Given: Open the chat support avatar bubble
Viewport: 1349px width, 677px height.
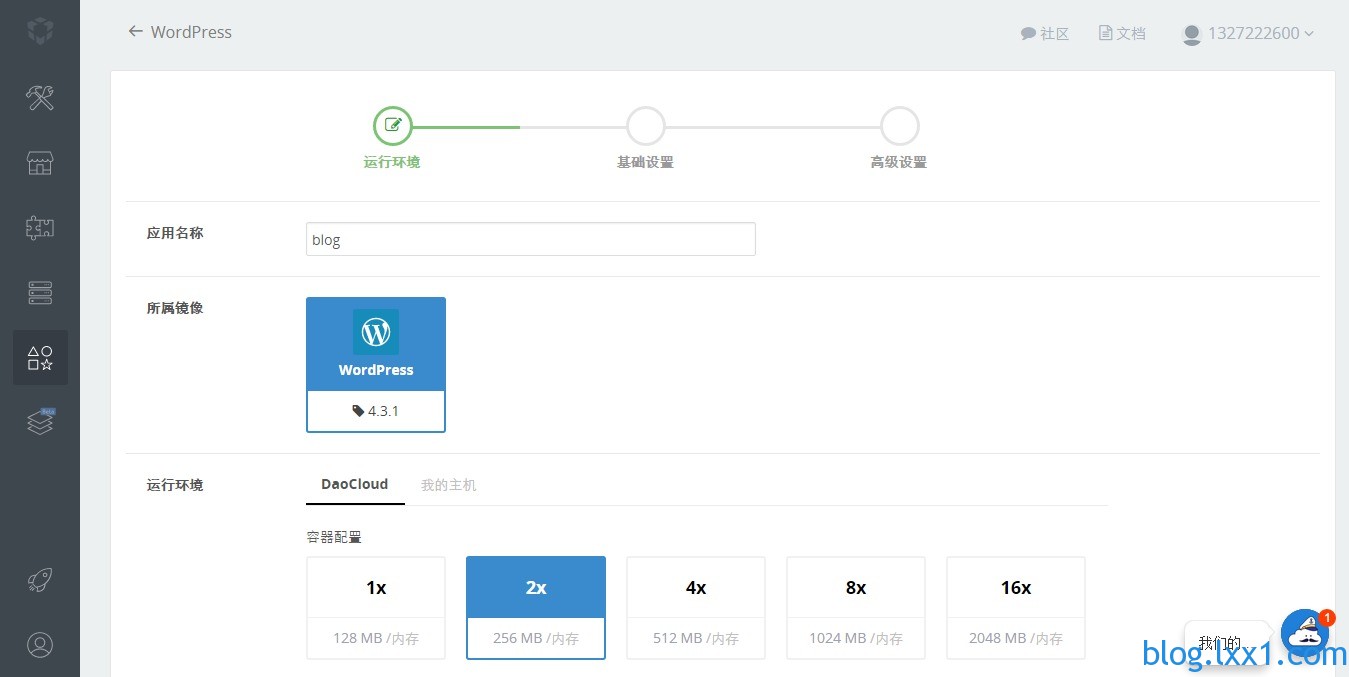Looking at the screenshot, I should pyautogui.click(x=1305, y=634).
